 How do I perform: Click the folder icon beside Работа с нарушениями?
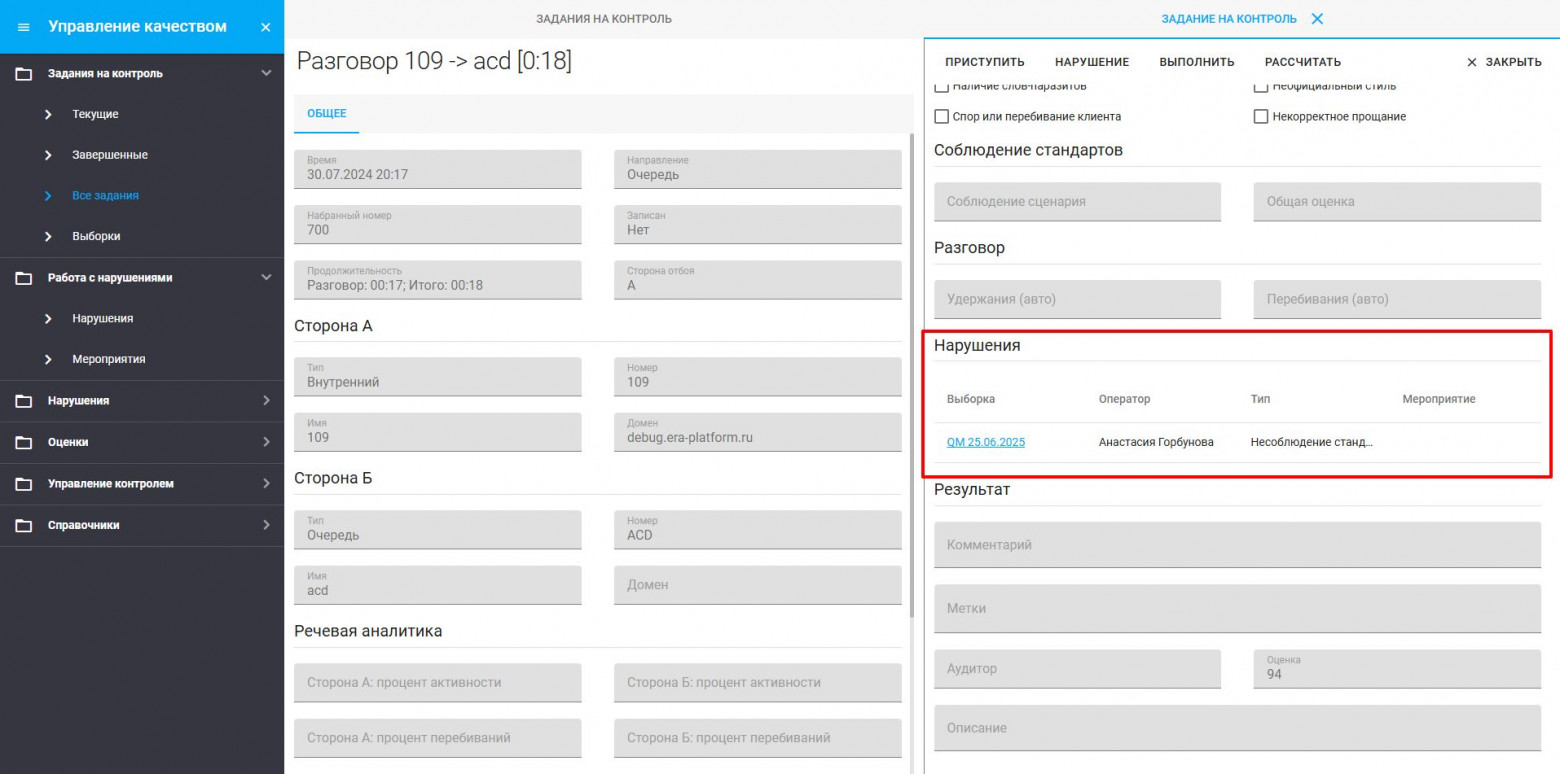[x=23, y=278]
